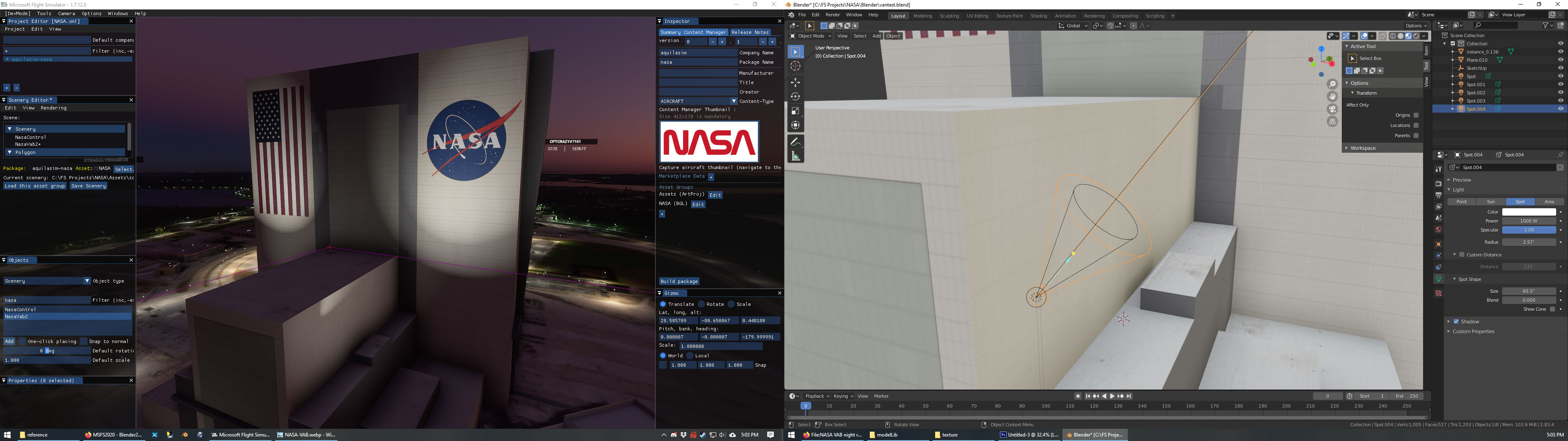Open the Render properties tab
This screenshot has width=1568, height=441.
point(1438,183)
